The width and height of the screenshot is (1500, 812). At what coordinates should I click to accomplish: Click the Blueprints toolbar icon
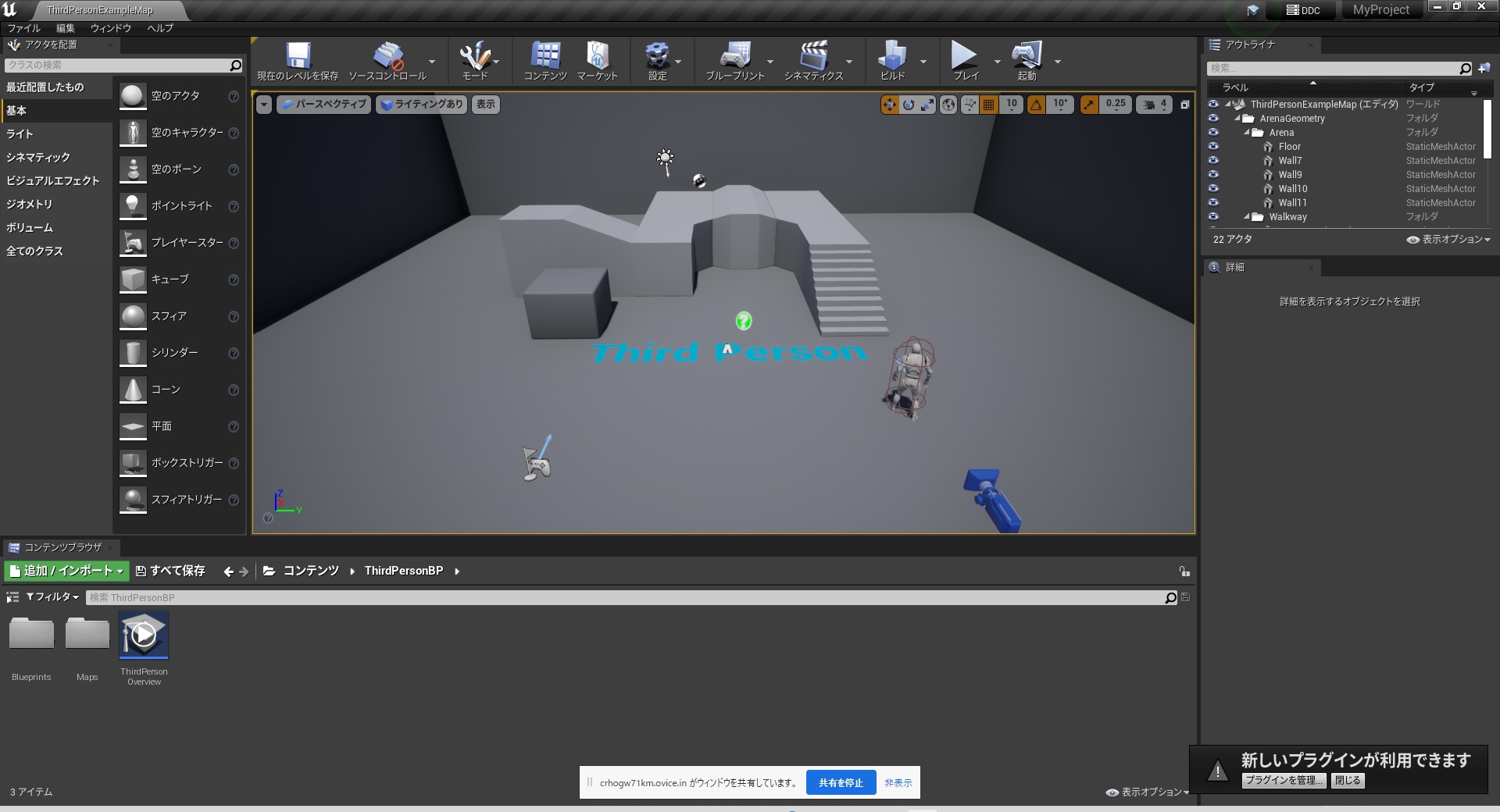734,57
